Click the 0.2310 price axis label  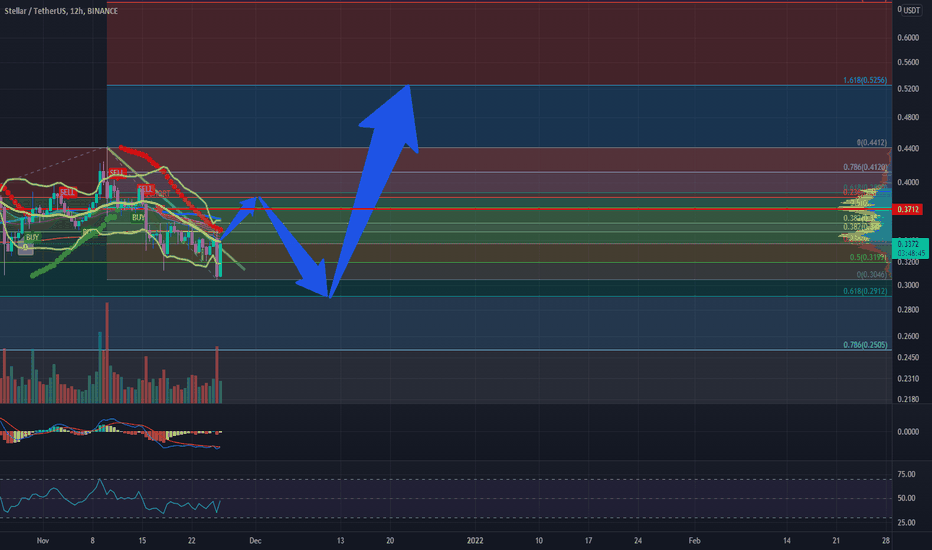coord(908,378)
